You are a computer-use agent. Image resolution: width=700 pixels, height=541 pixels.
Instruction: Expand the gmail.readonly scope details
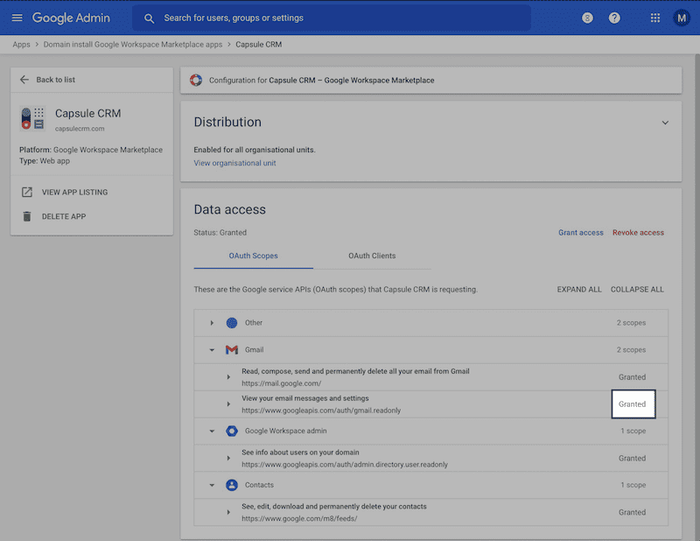[228, 404]
